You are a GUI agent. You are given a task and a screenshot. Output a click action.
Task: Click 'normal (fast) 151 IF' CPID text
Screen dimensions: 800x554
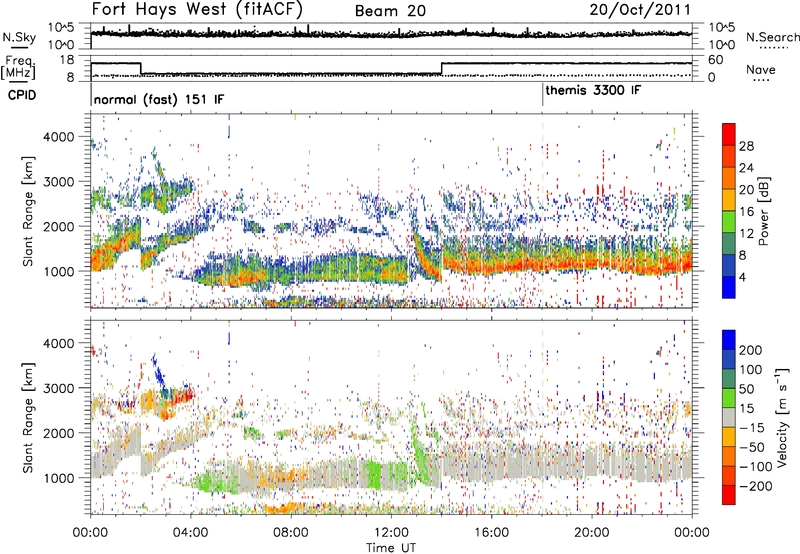[159, 100]
